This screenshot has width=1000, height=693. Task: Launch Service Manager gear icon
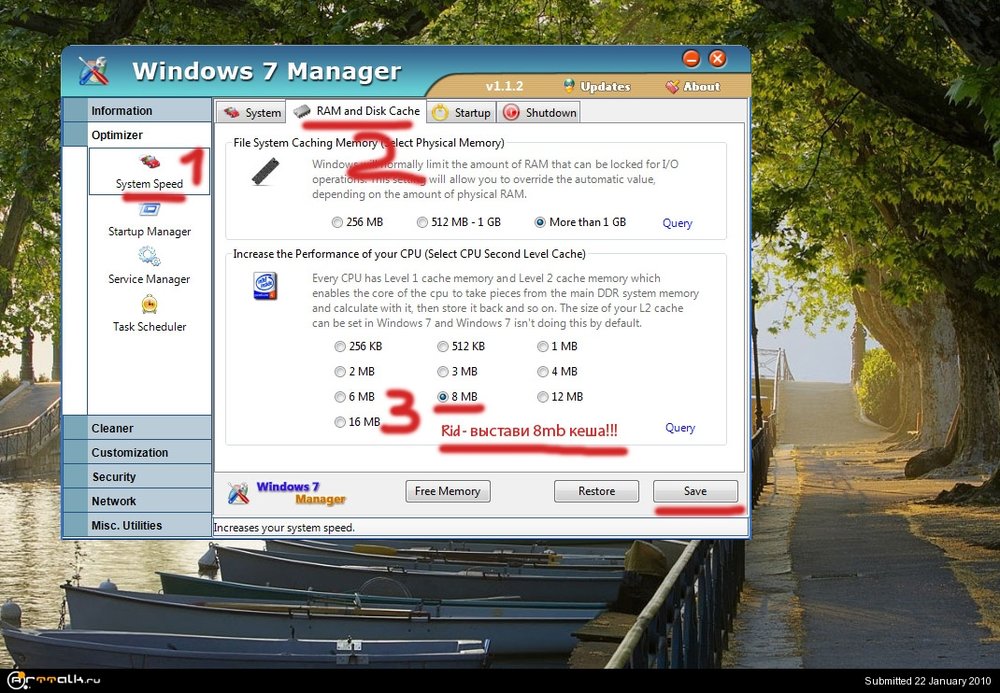point(149,258)
